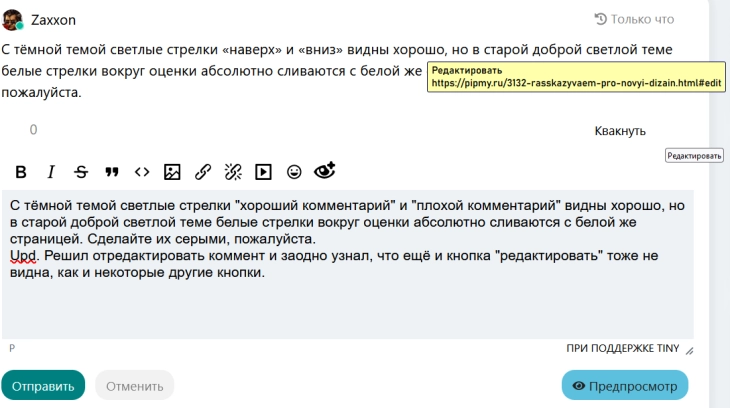This screenshot has height=408, width=730.
Task: Insert a spoiler with the eye-plus icon
Action: coord(324,171)
